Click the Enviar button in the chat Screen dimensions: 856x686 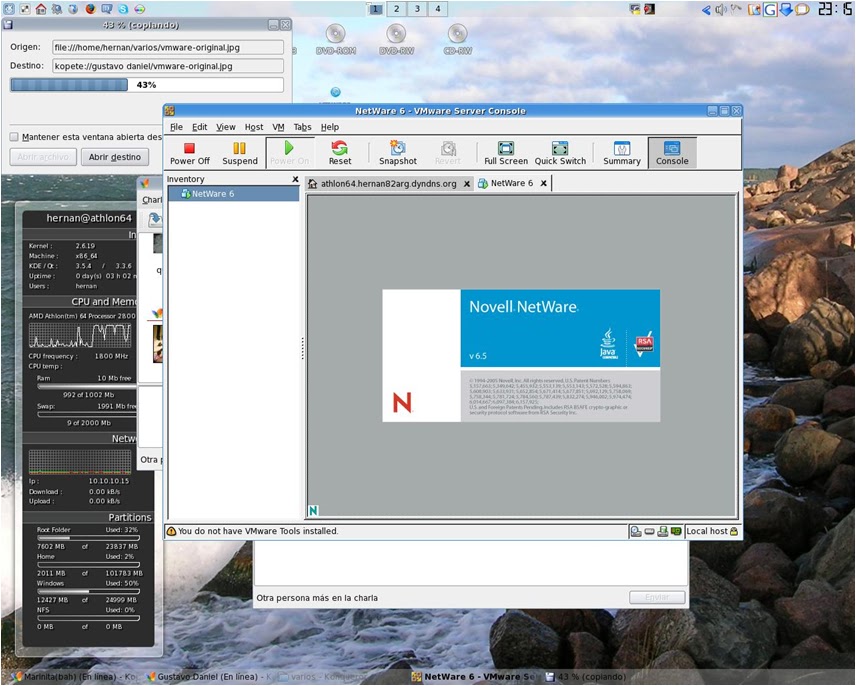click(x=657, y=596)
